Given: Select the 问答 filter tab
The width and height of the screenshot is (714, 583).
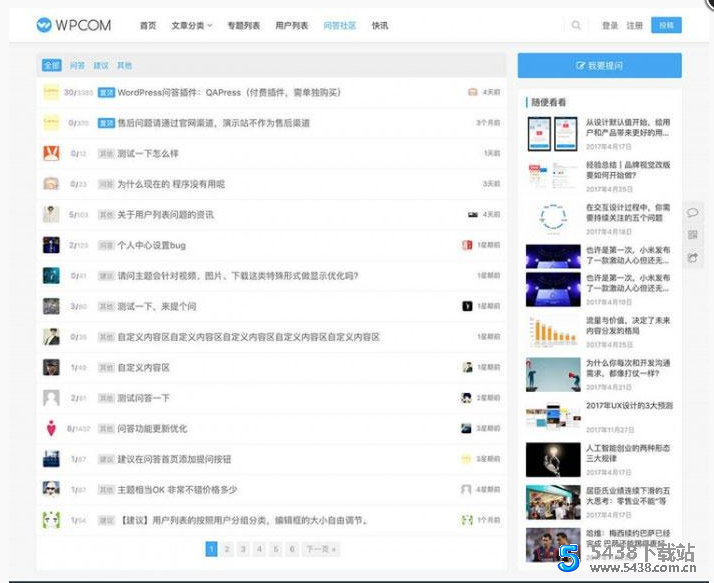Looking at the screenshot, I should [77, 66].
